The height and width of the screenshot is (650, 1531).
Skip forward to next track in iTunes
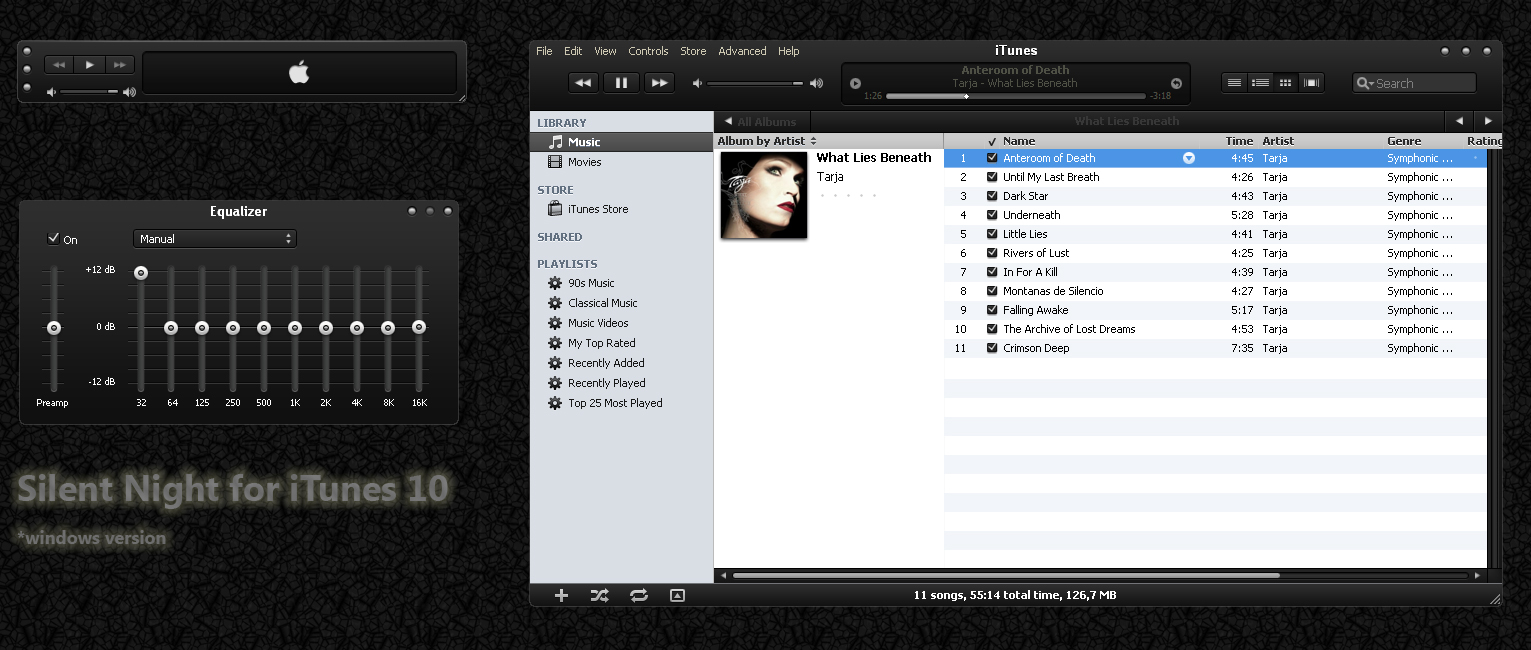(x=659, y=83)
